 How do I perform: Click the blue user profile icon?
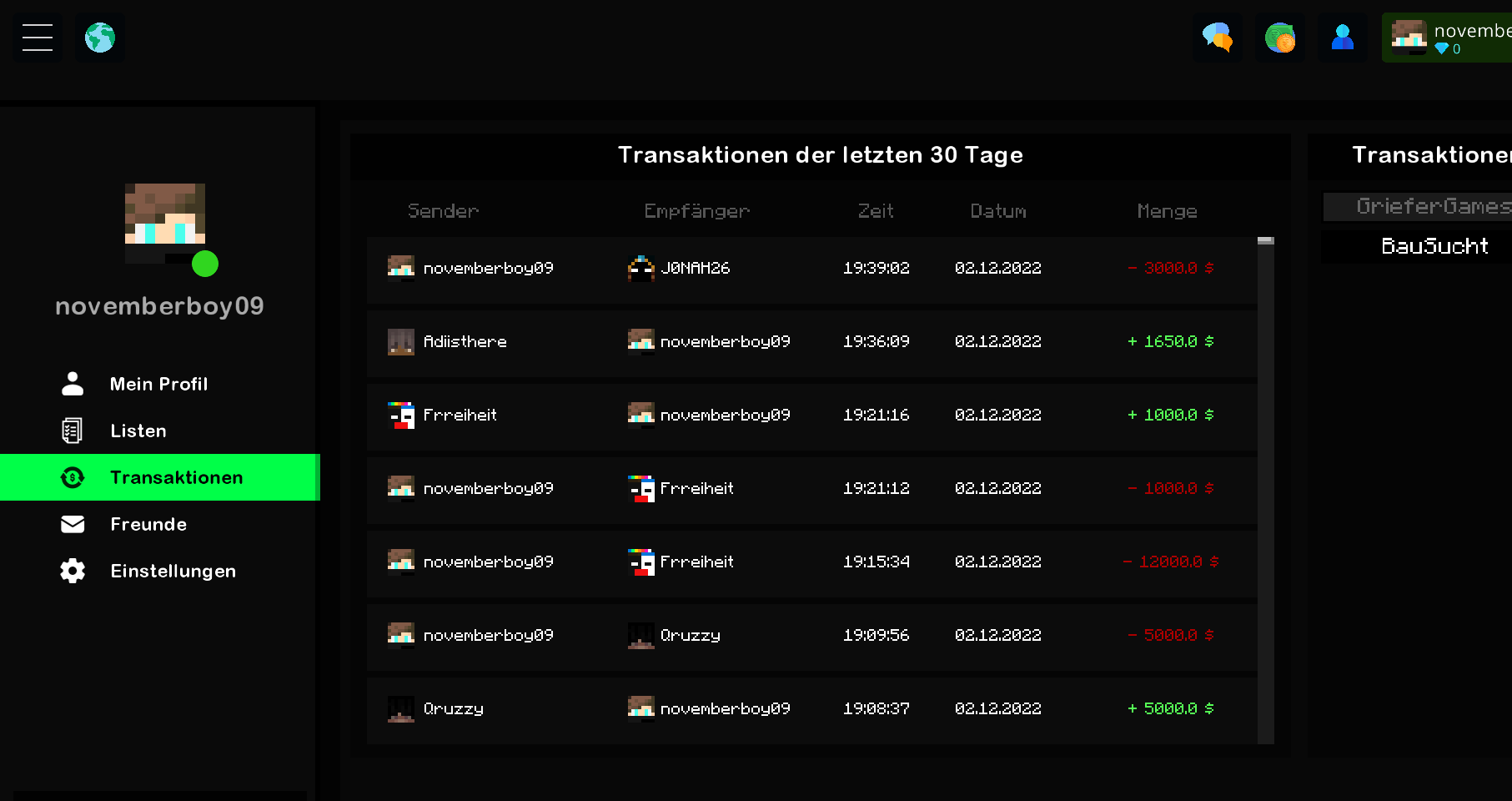1343,38
